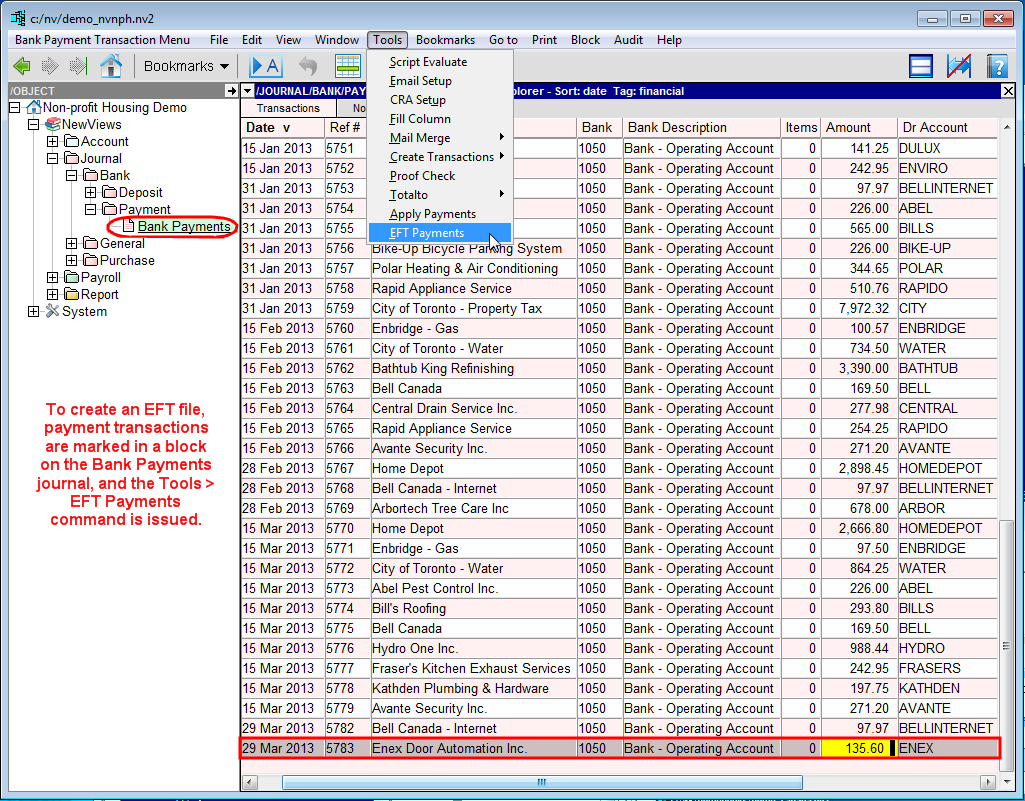Click the split window layout icon
This screenshot has width=1025, height=801.
921,66
